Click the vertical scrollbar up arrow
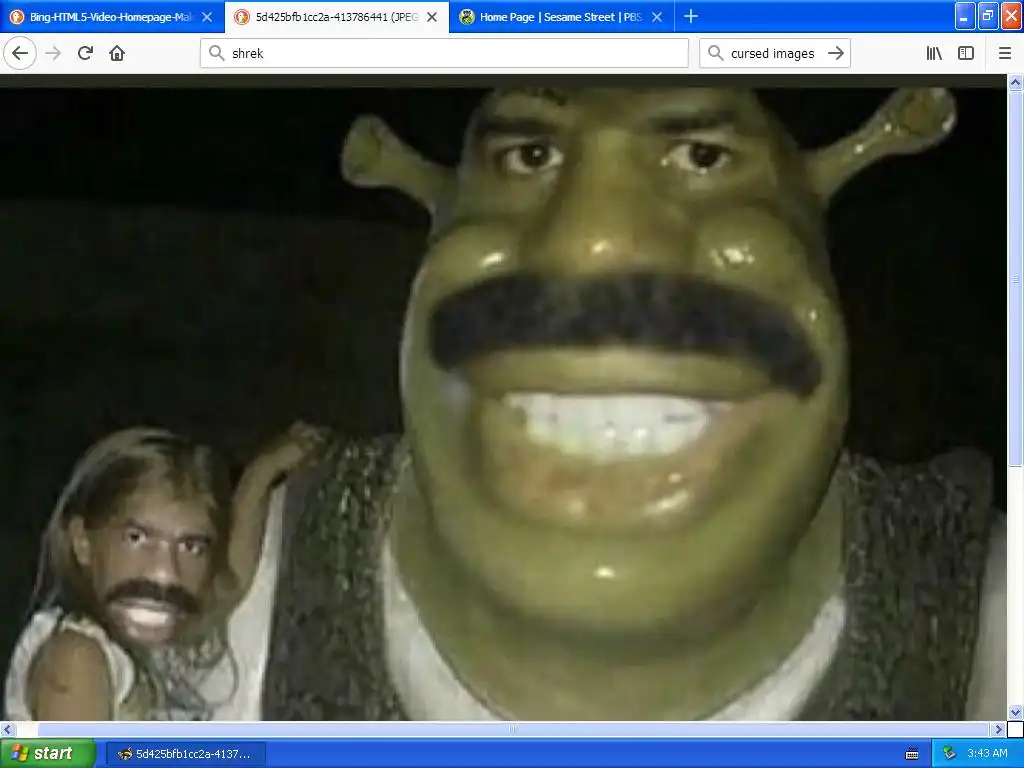This screenshot has height=768, width=1024. [1015, 83]
